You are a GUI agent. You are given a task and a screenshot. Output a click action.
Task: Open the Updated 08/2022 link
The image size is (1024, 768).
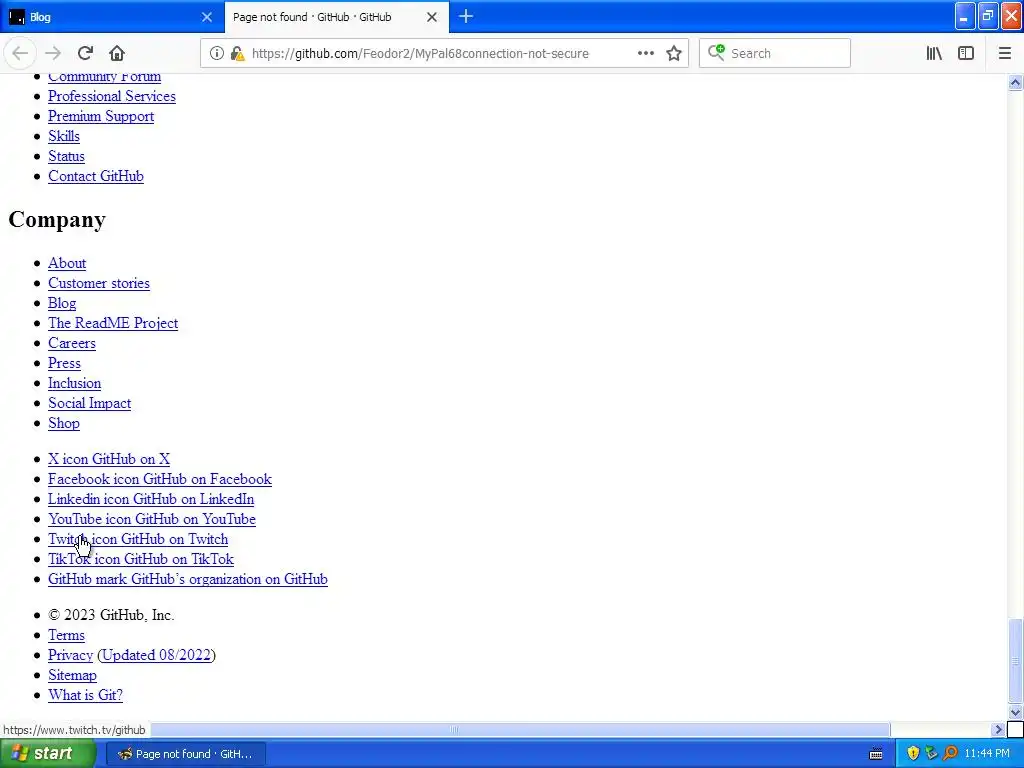pos(156,655)
